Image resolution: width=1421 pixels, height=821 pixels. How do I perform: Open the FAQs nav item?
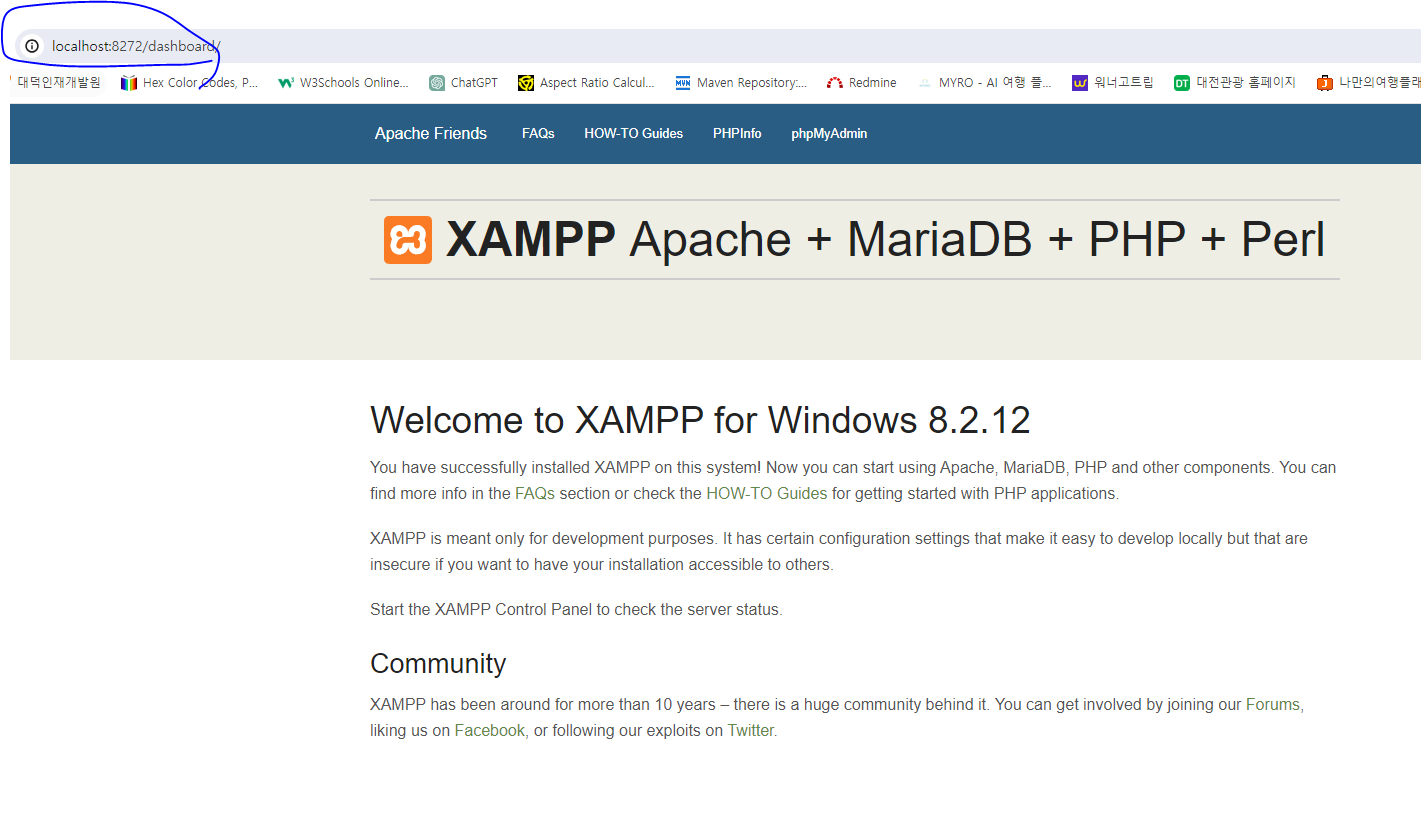(538, 134)
